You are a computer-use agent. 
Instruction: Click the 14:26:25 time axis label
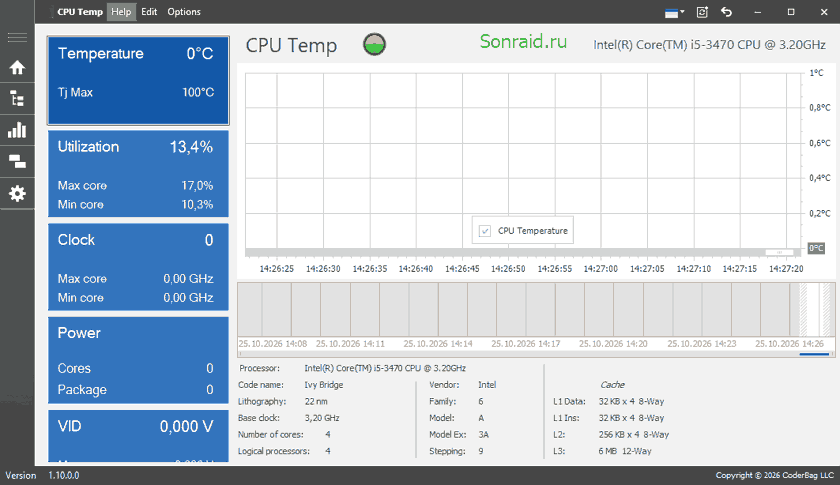pyautogui.click(x=277, y=269)
